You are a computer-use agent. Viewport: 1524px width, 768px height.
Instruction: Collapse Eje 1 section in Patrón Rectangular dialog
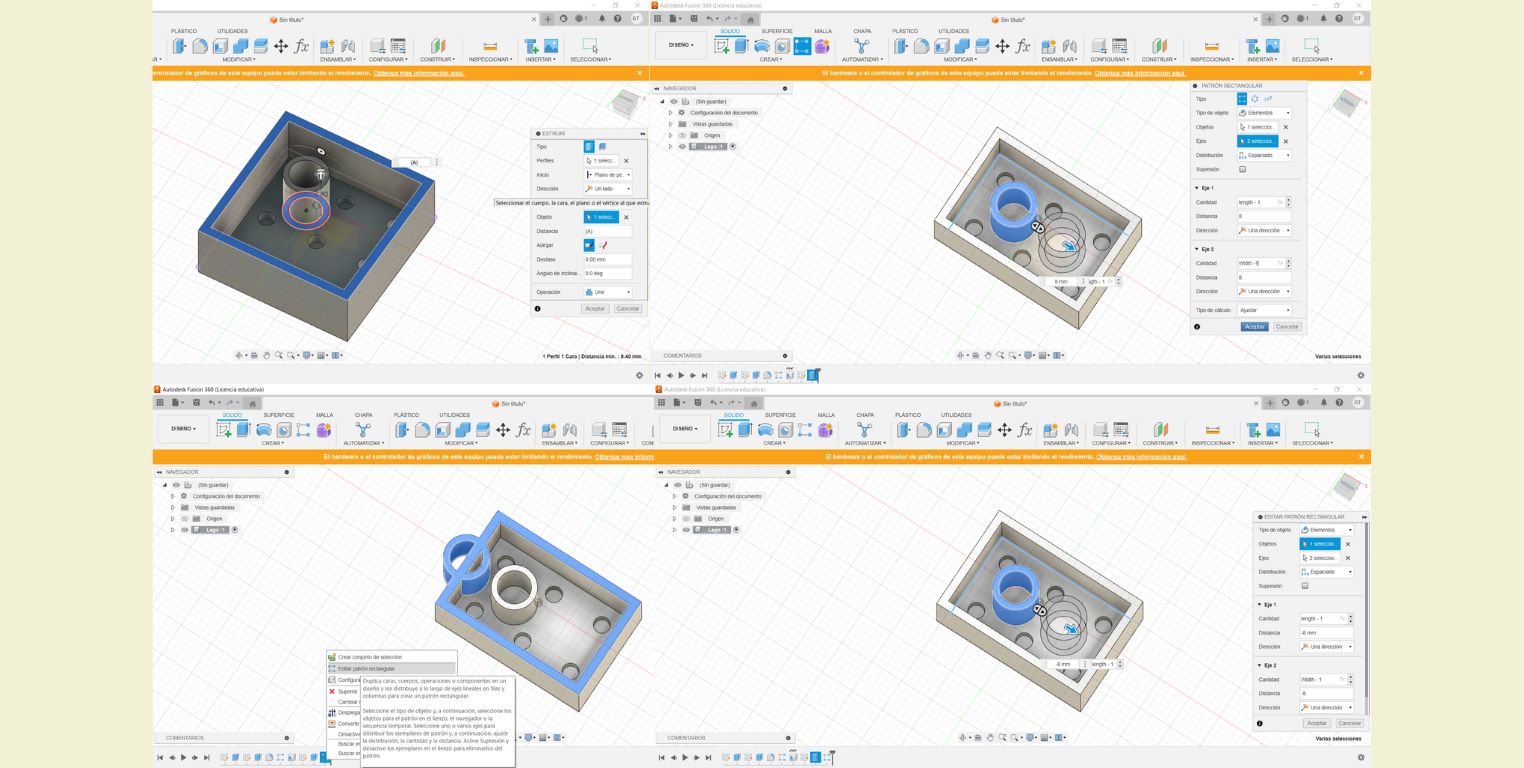(1197, 188)
